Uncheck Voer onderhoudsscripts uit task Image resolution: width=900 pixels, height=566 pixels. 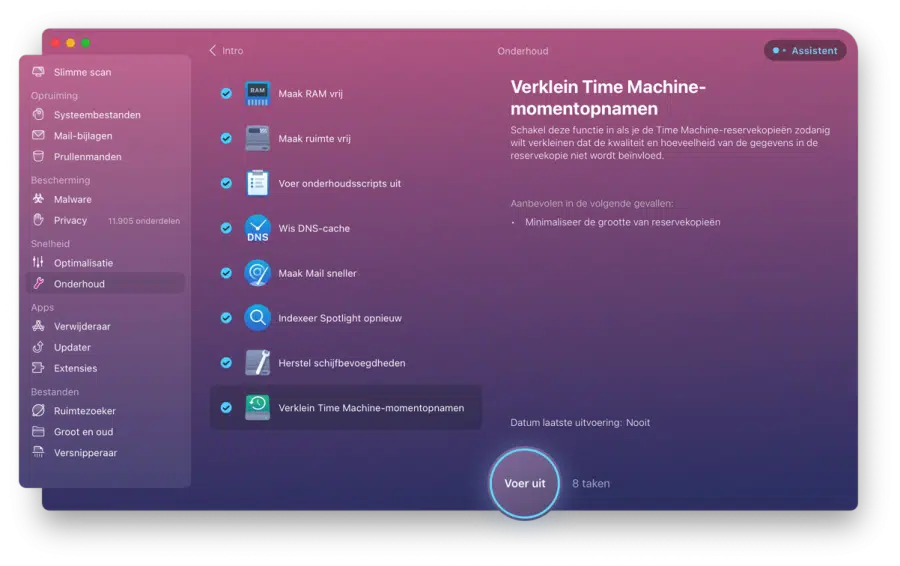[x=226, y=183]
